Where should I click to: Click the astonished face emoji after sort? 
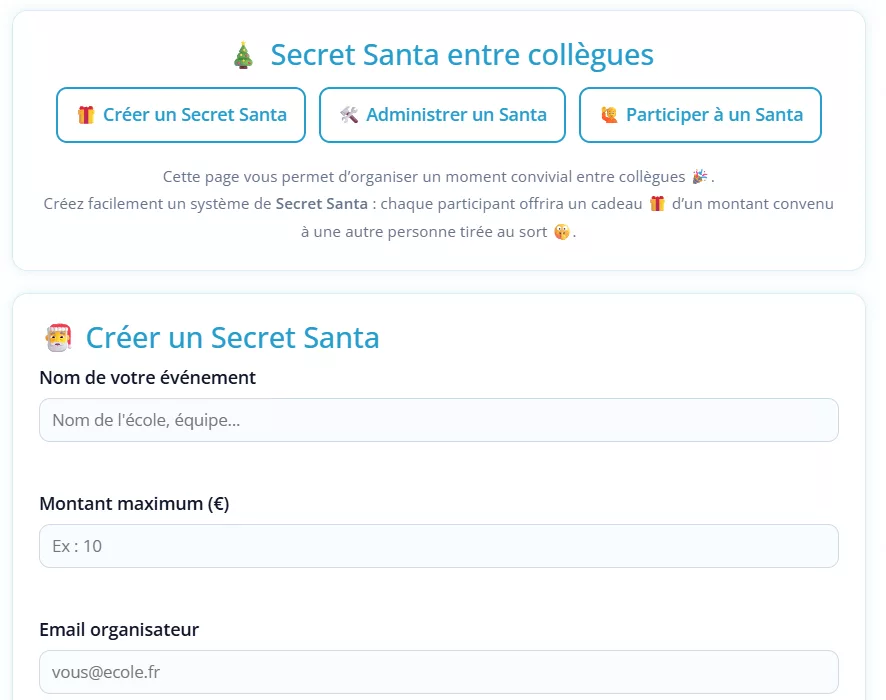tap(562, 232)
